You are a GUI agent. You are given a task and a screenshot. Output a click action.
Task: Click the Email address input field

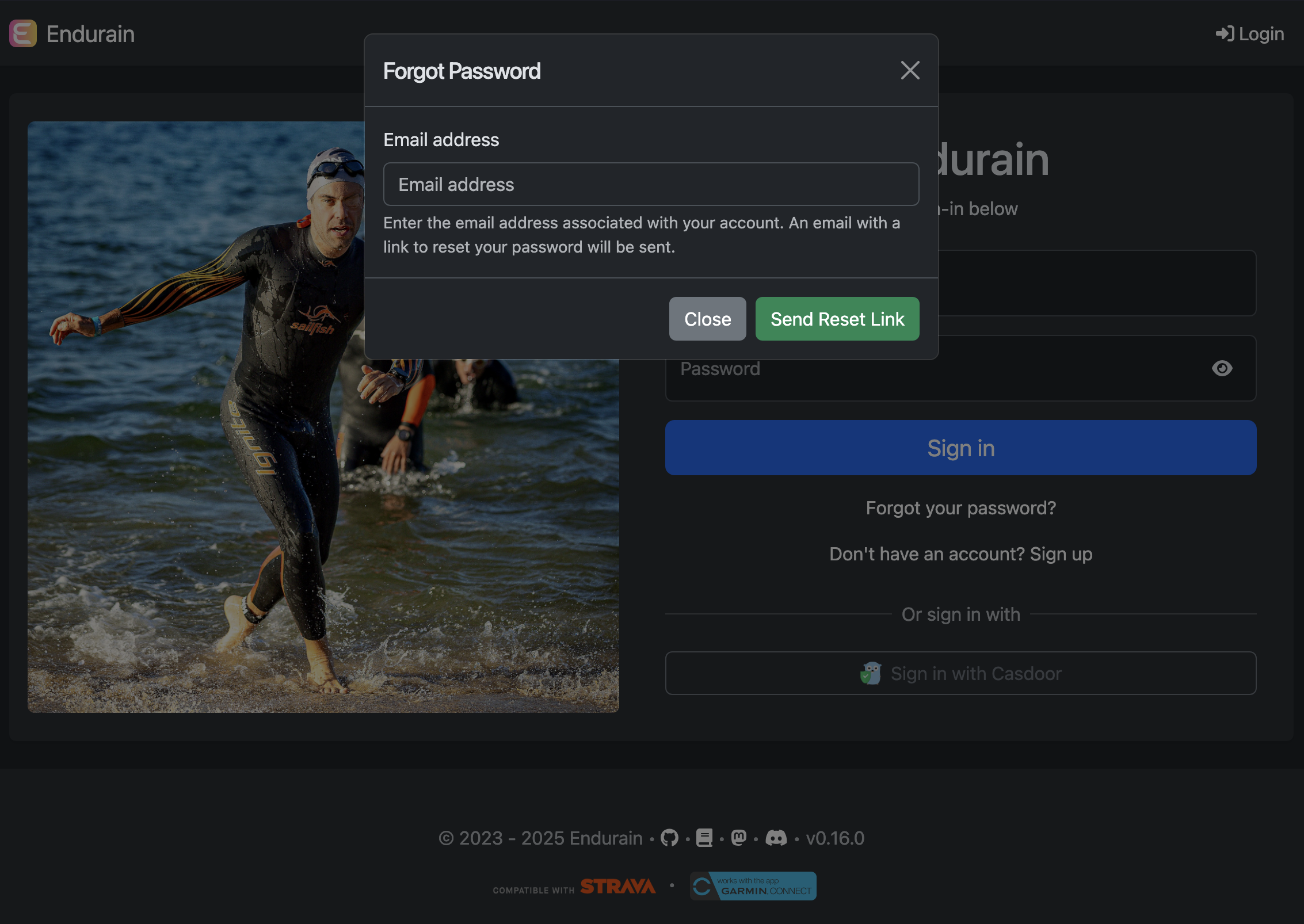coord(650,184)
